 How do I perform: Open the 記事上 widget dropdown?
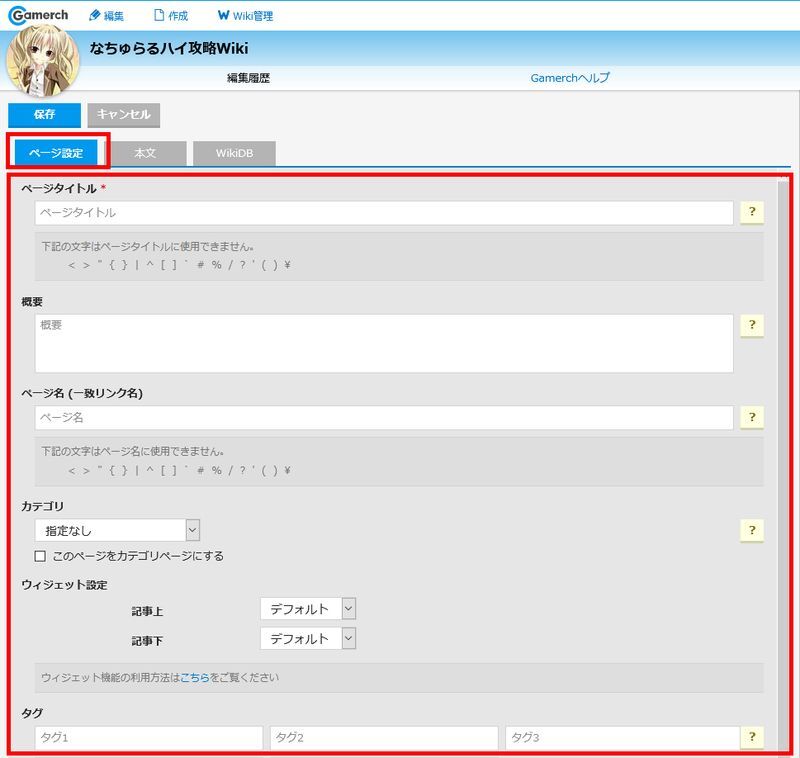307,609
